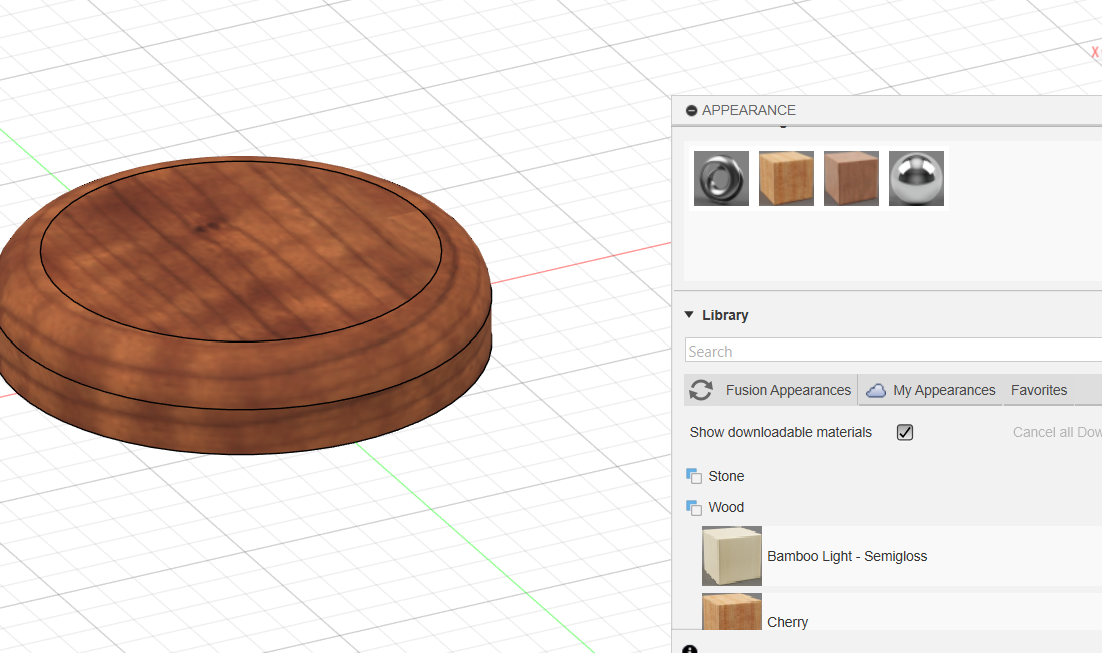Click the top face of the wooden disc model
This screenshot has width=1102, height=653.
pos(241,251)
